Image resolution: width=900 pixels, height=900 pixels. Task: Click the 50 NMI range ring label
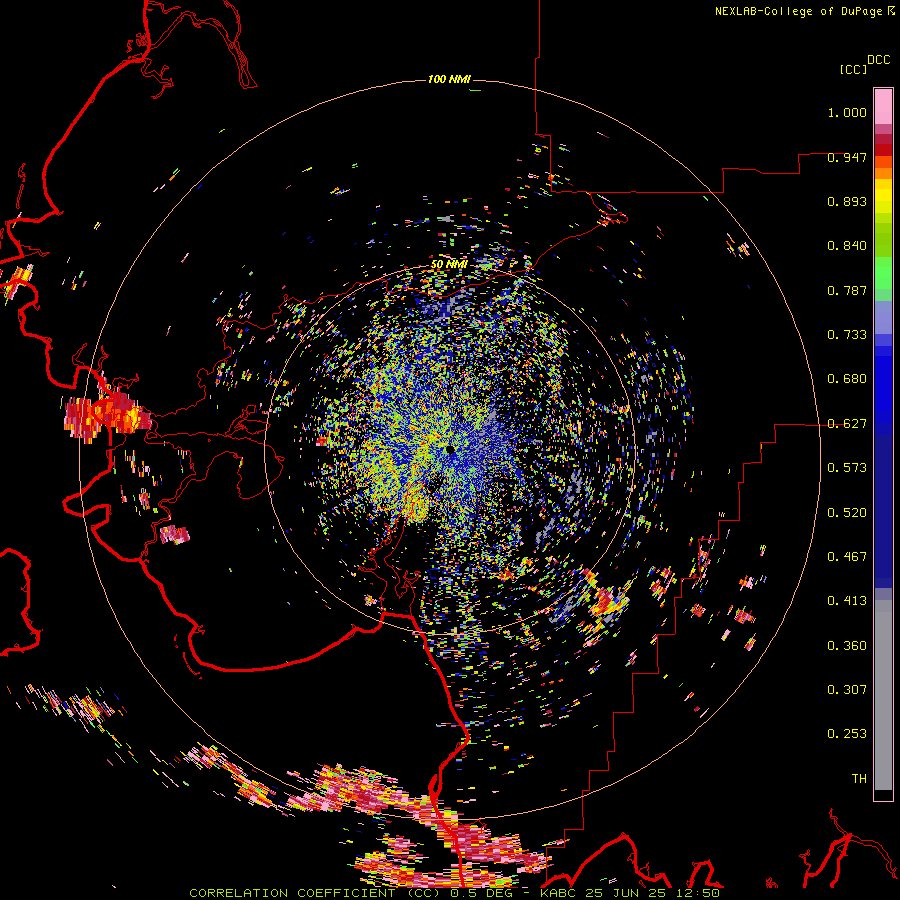tap(449, 265)
